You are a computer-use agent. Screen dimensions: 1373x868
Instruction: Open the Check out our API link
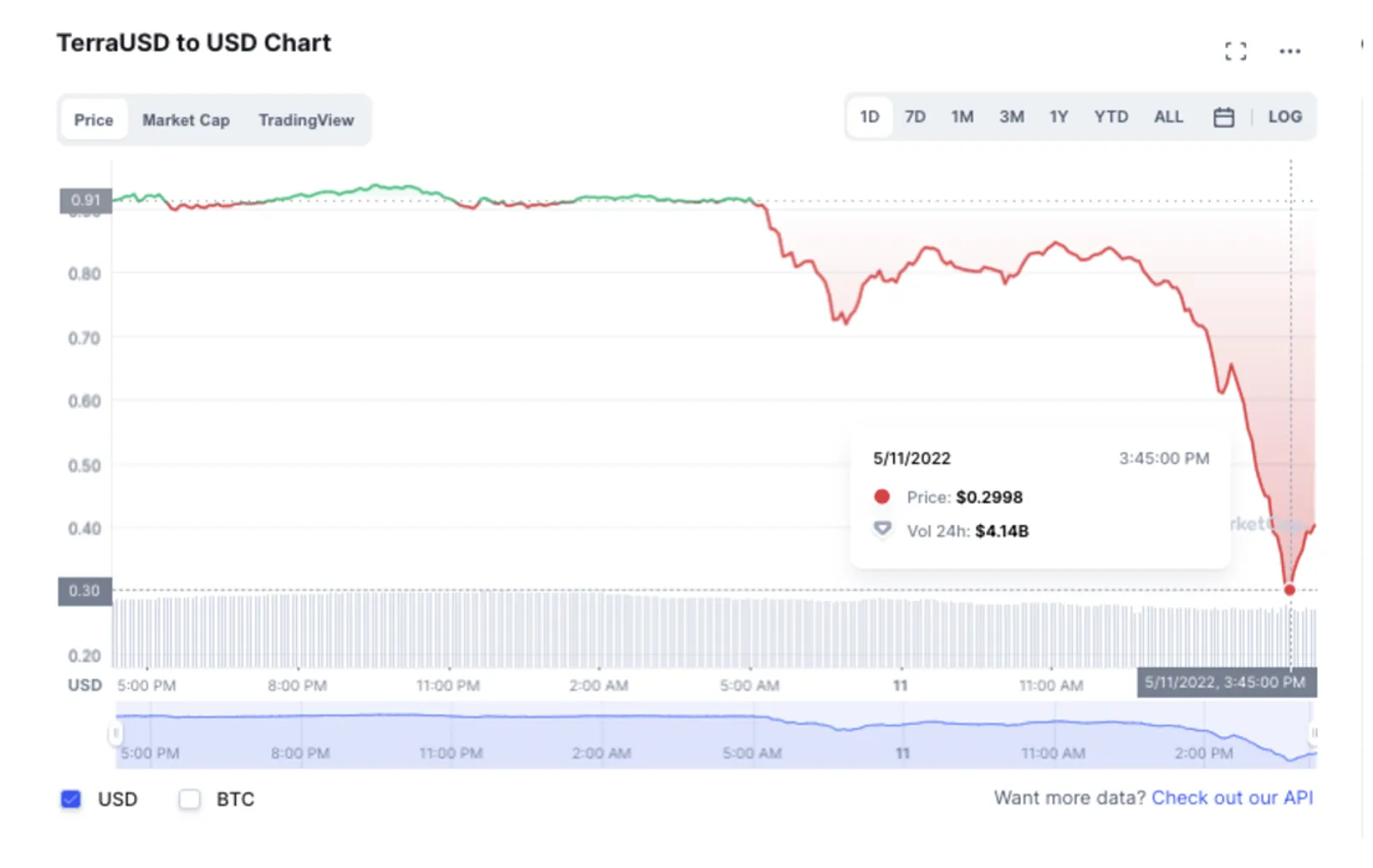pos(1231,798)
